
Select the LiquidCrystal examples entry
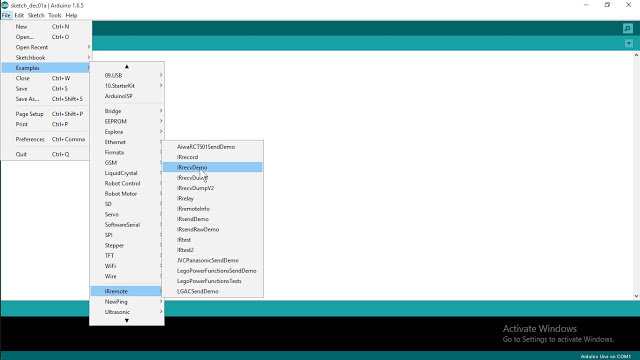pos(127,173)
